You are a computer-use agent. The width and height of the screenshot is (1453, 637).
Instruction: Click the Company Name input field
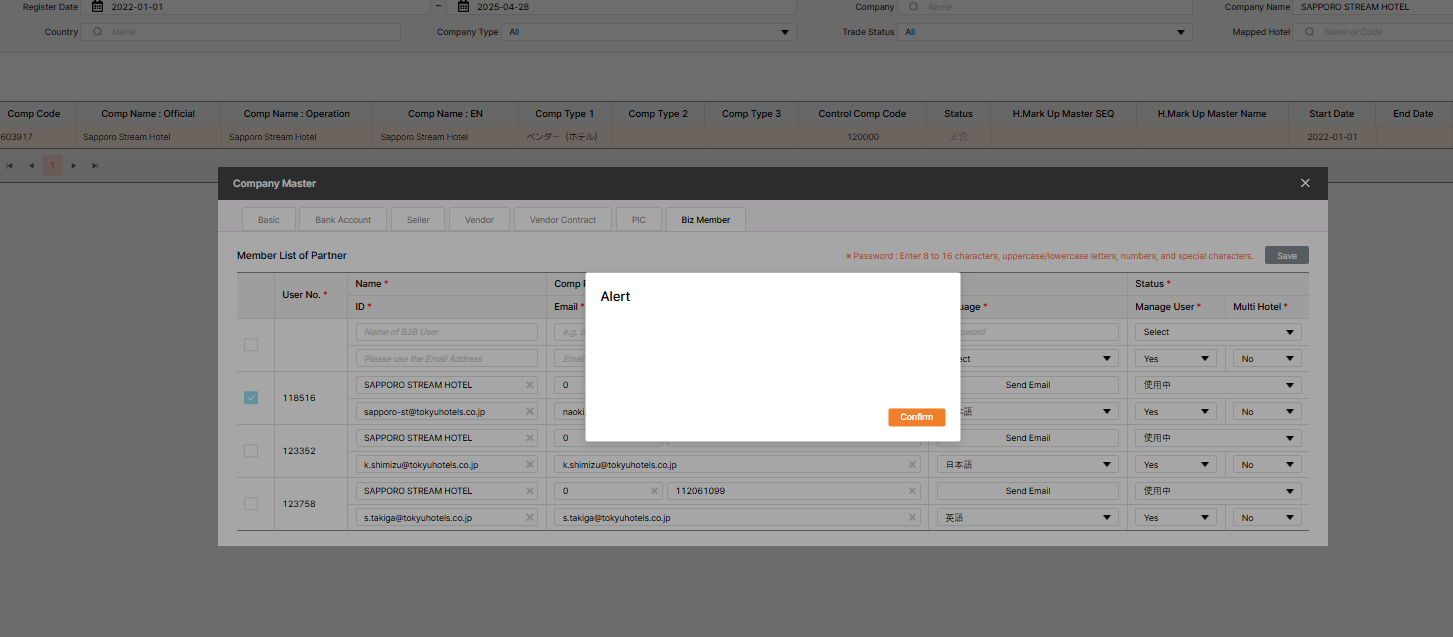coord(1372,7)
